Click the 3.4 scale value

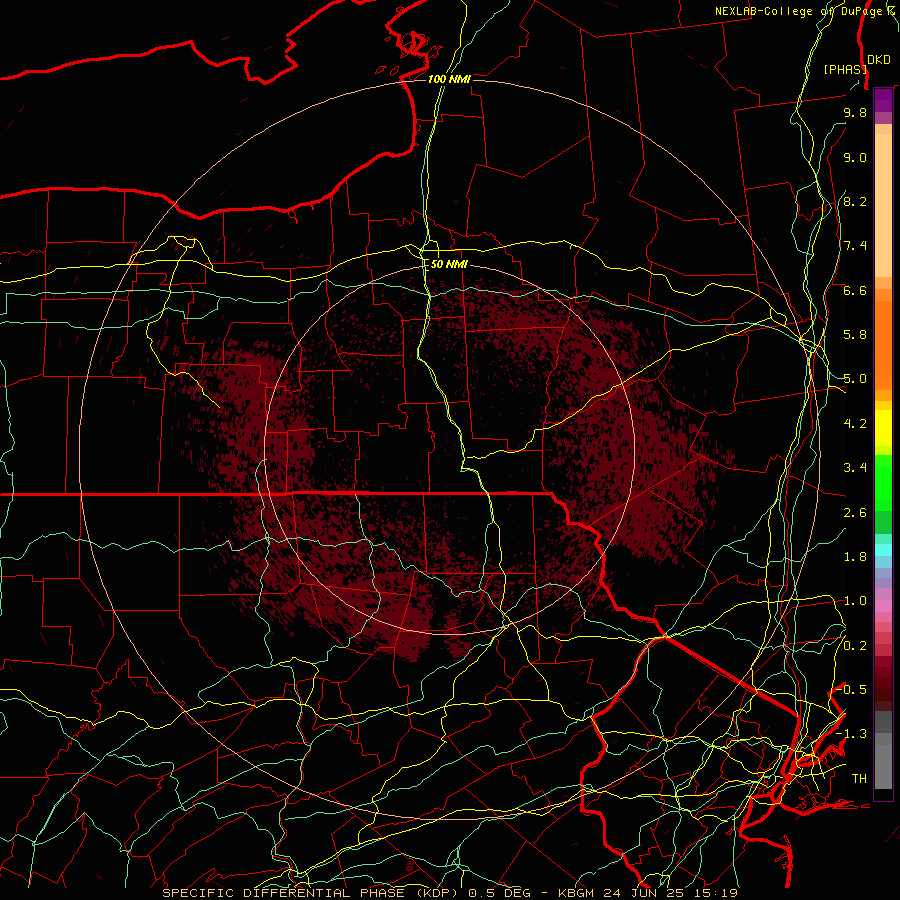pos(855,468)
